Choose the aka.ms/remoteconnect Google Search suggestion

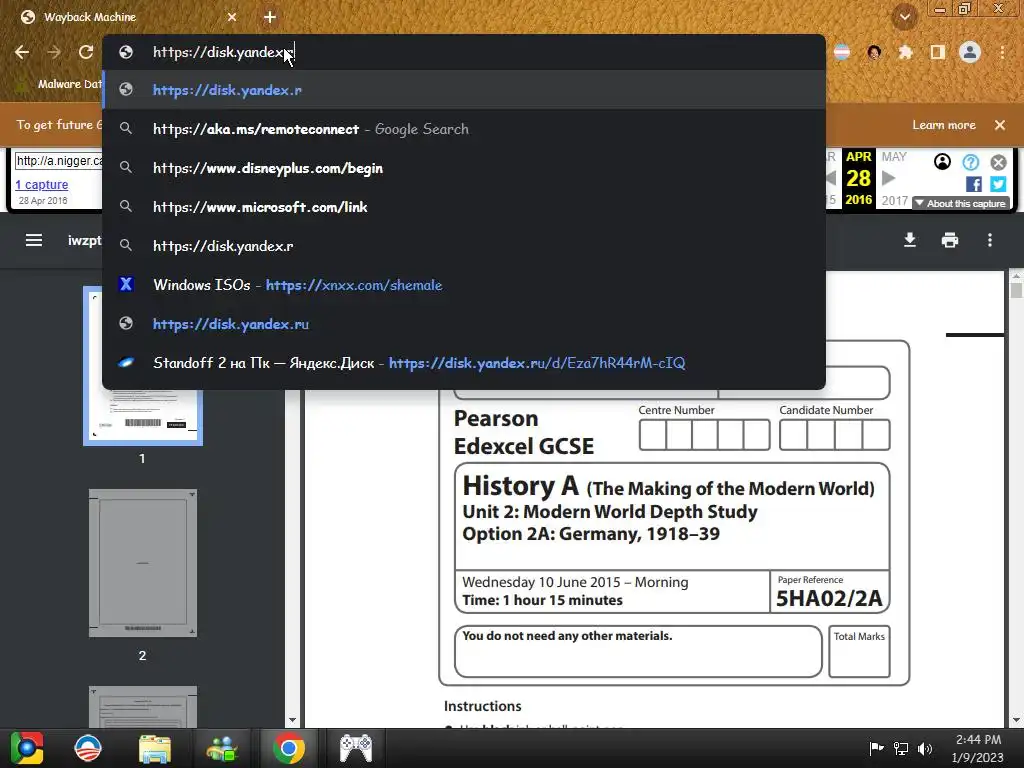[x=464, y=129]
